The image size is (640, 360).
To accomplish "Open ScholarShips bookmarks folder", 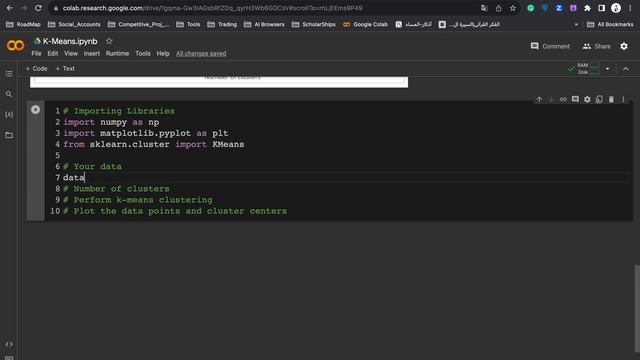I will pos(314,24).
